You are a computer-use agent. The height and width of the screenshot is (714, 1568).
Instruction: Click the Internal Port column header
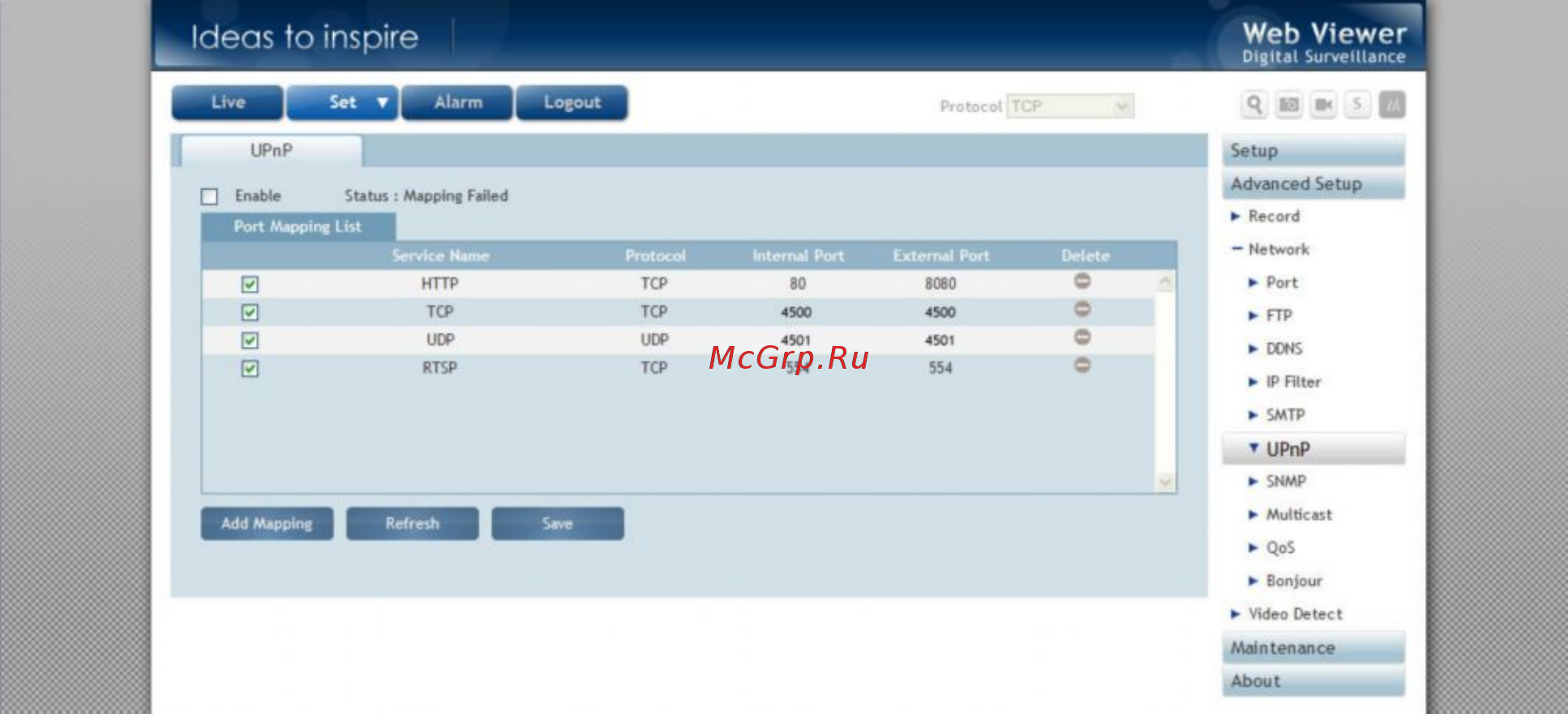[x=798, y=256]
